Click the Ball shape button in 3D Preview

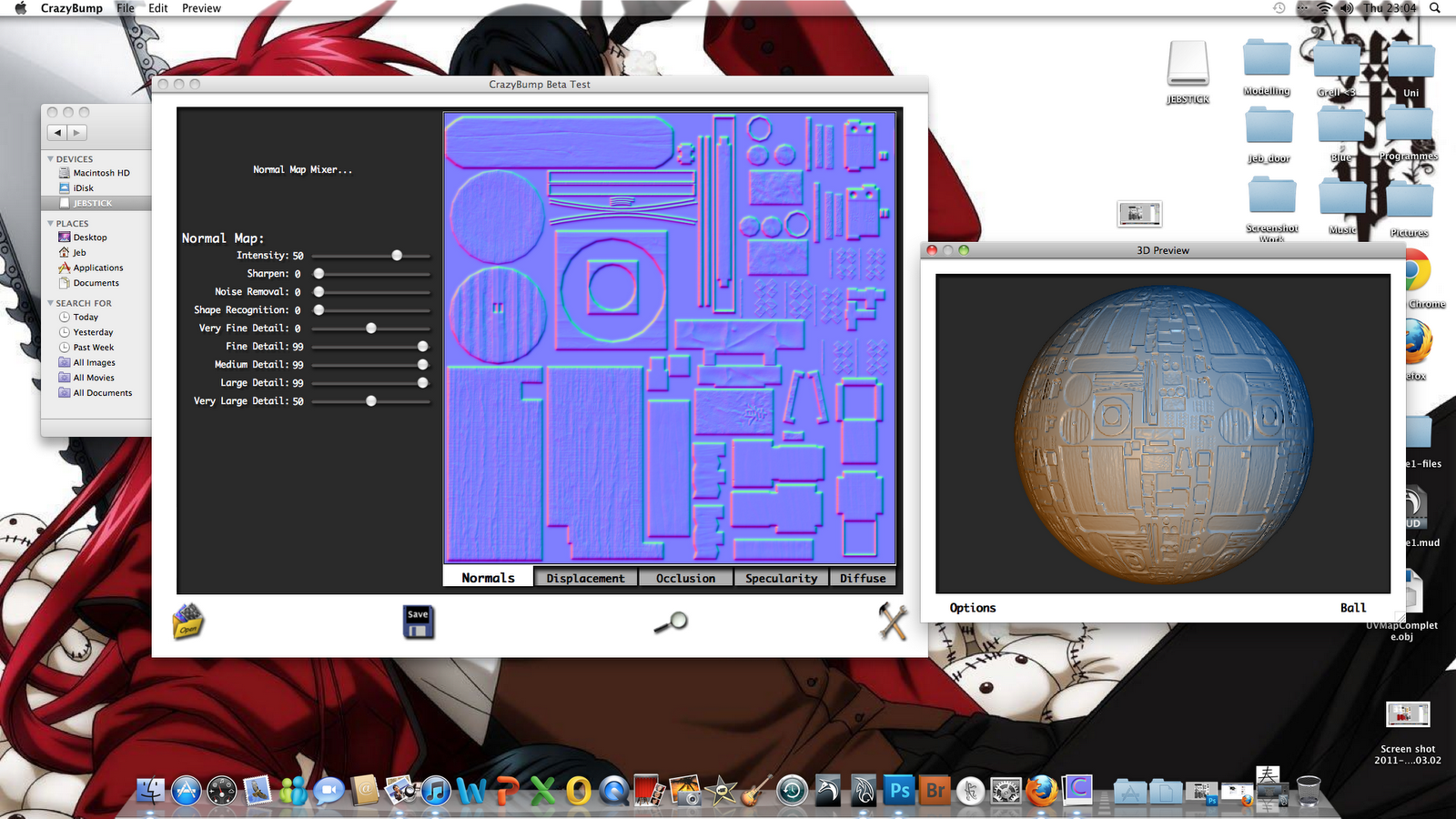pos(1353,608)
